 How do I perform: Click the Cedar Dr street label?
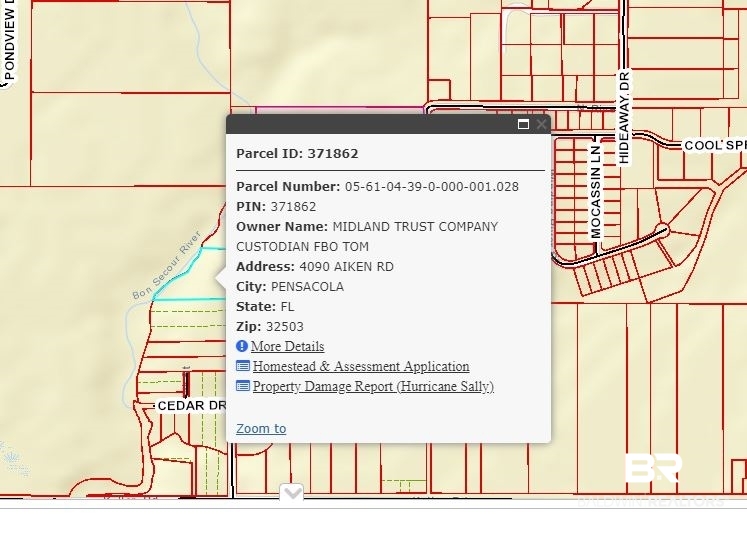tap(191, 406)
